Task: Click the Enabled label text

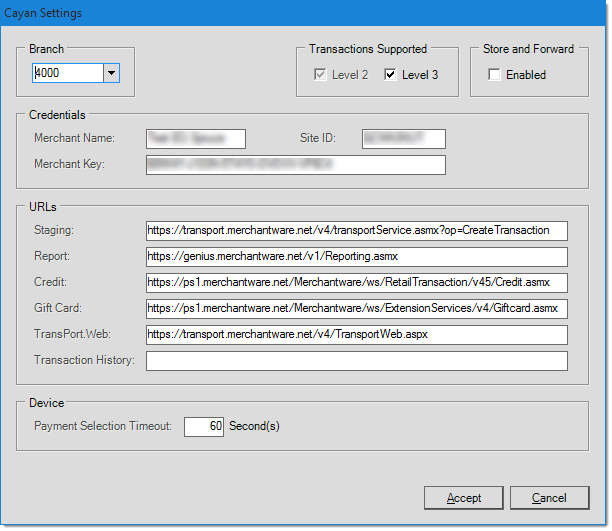Action: pos(526,75)
